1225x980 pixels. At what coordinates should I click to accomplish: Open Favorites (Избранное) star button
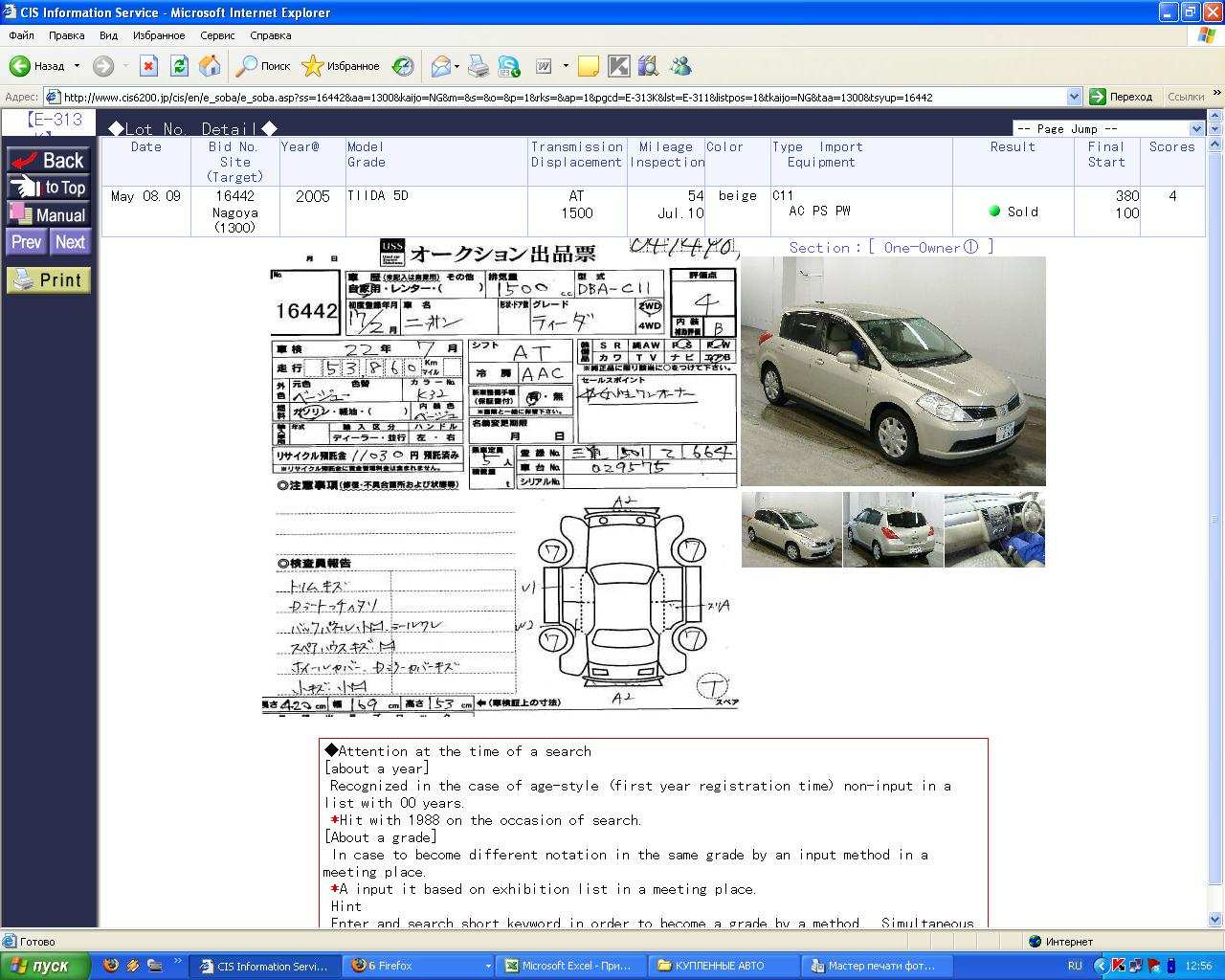click(341, 66)
